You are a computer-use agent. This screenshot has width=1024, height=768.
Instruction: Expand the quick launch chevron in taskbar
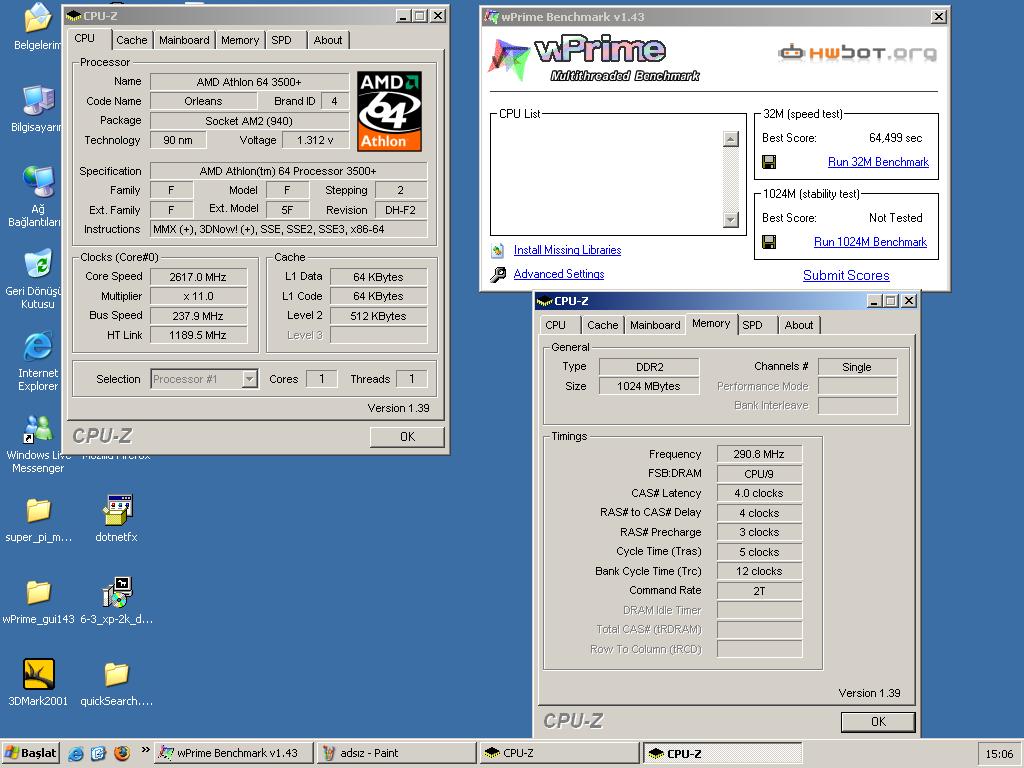[145, 750]
